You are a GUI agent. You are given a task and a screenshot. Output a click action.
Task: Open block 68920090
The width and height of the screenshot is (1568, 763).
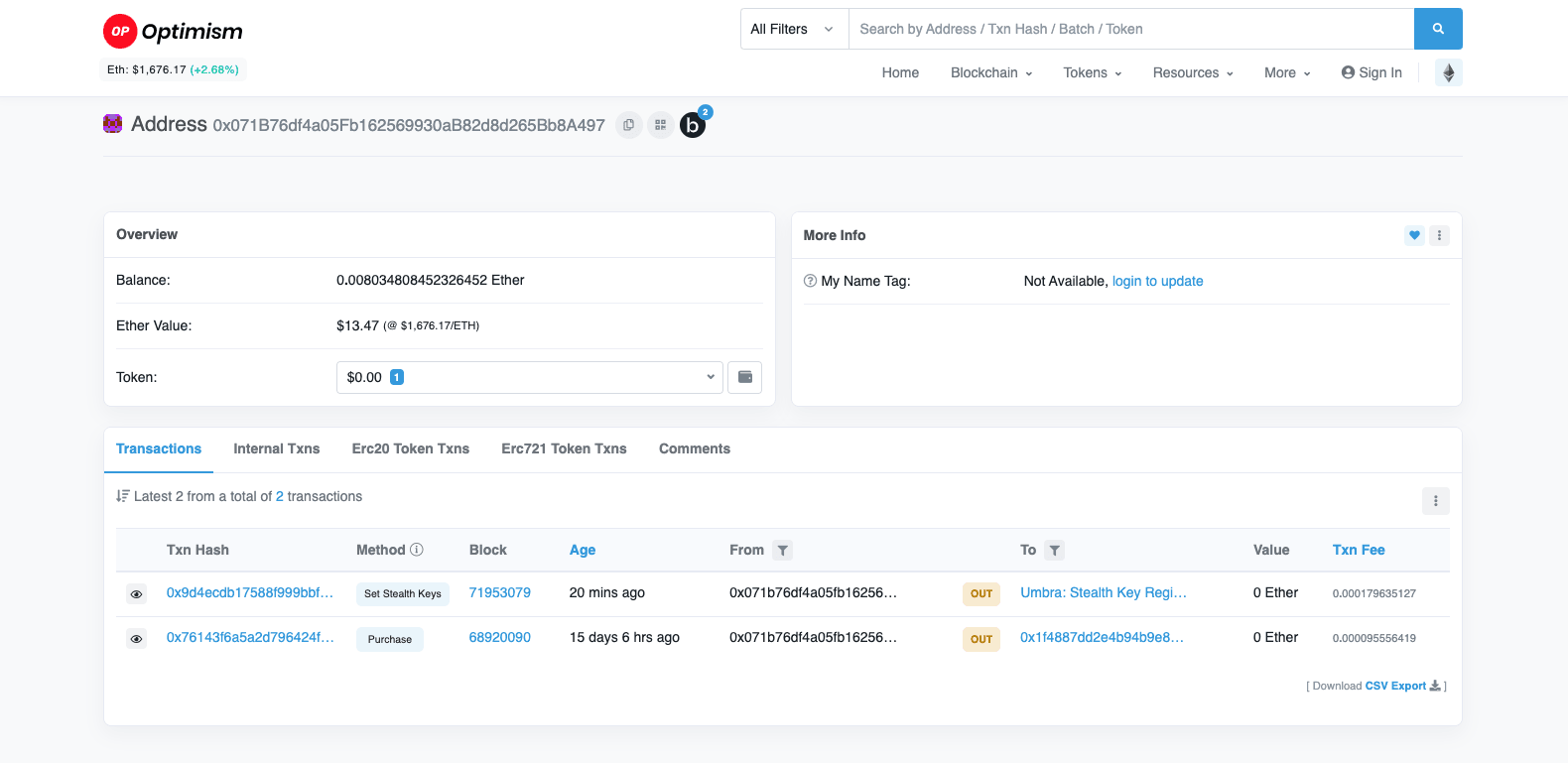coord(500,637)
